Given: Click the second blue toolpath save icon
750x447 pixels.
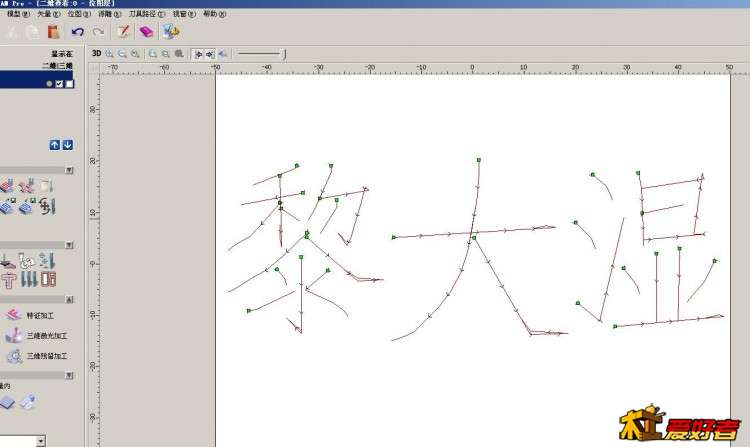Looking at the screenshot, I should click(x=27, y=206).
